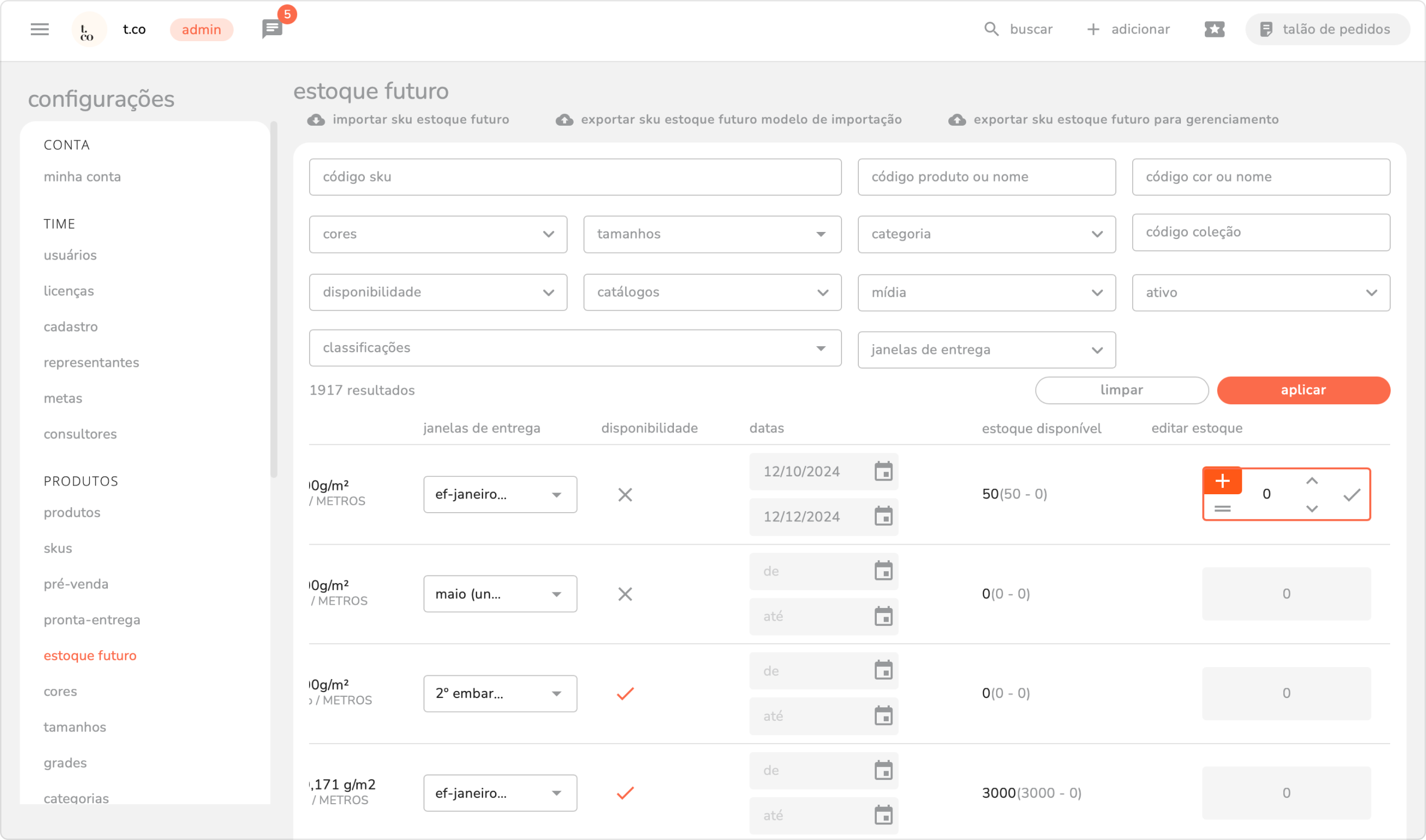
Task: Click the starred ticket icon in header
Action: [x=1214, y=29]
